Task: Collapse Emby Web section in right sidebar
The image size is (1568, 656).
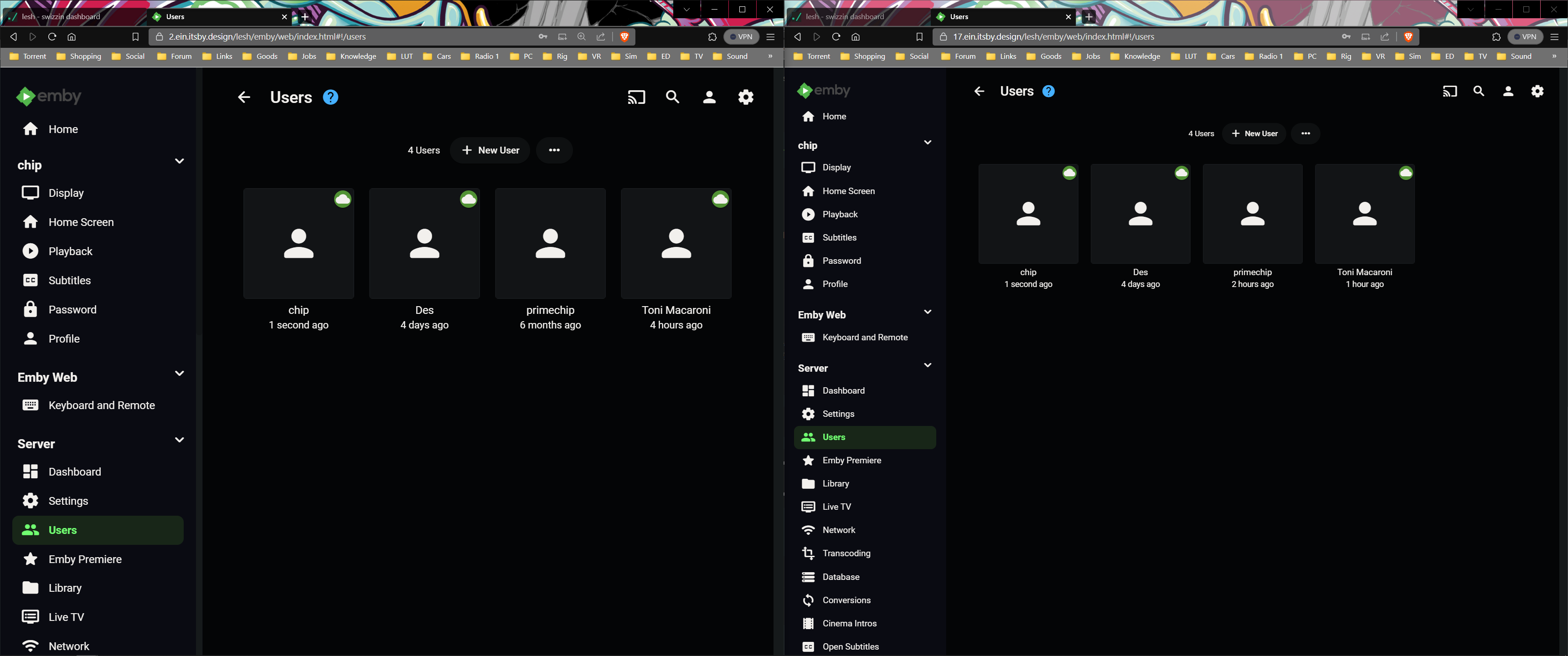Action: (927, 312)
